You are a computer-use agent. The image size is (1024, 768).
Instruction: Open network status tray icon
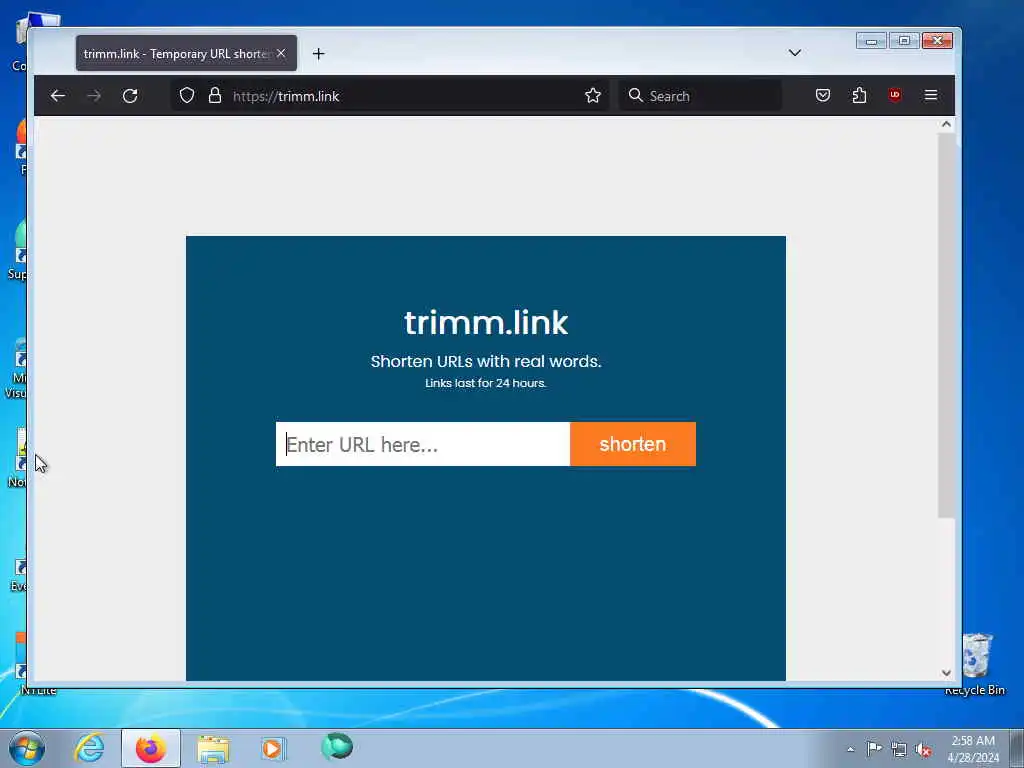click(899, 749)
